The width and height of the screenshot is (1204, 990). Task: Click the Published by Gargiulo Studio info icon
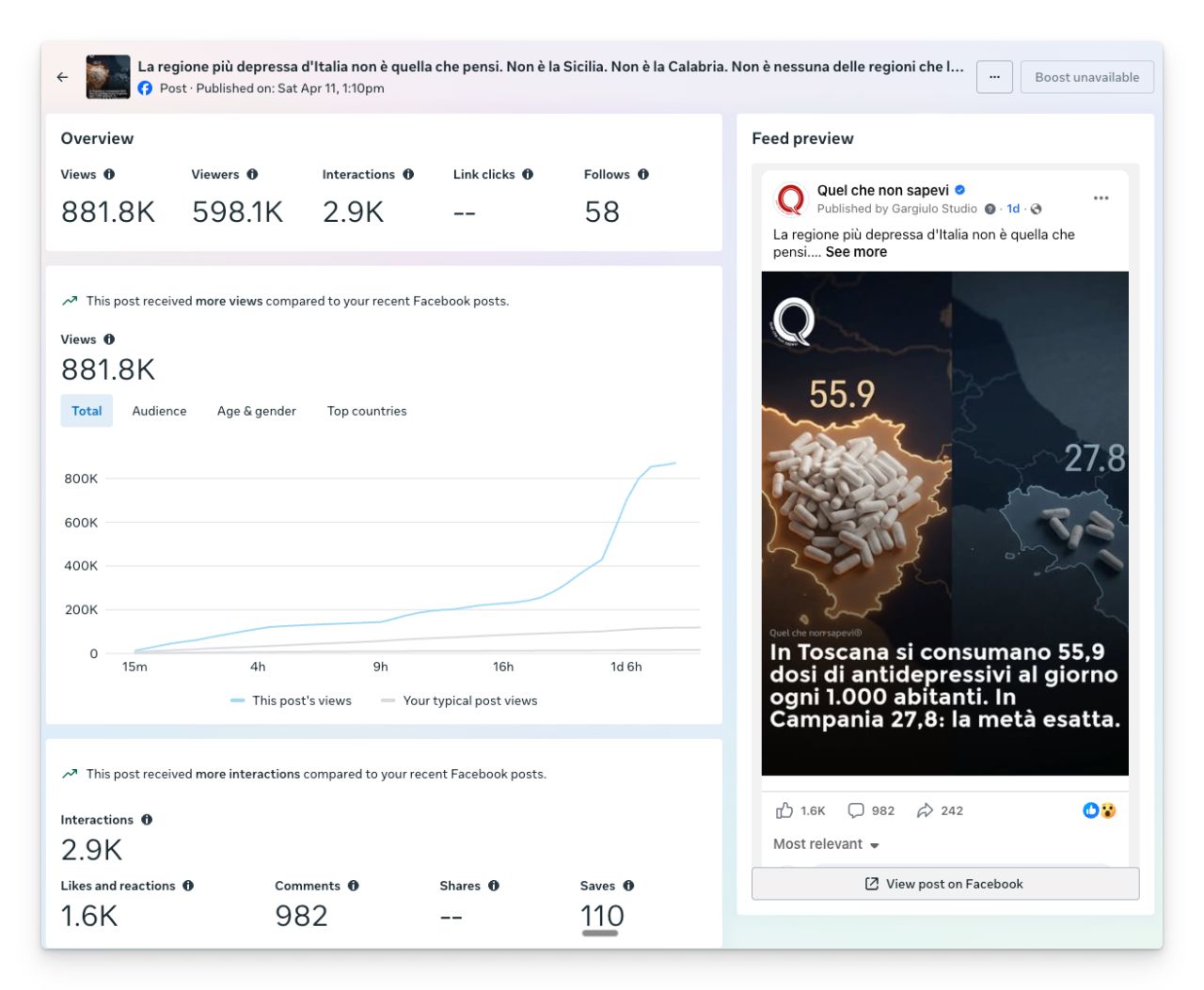pyautogui.click(x=990, y=209)
